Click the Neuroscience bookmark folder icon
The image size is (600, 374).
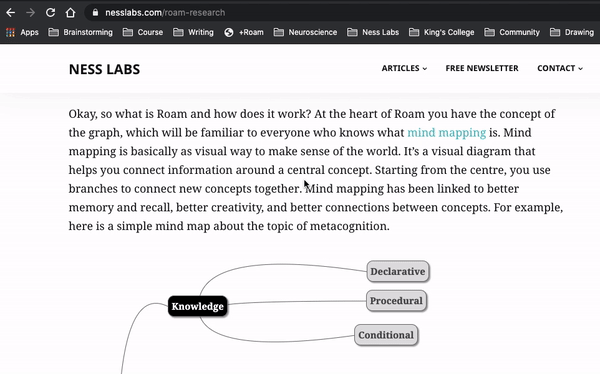(x=279, y=32)
